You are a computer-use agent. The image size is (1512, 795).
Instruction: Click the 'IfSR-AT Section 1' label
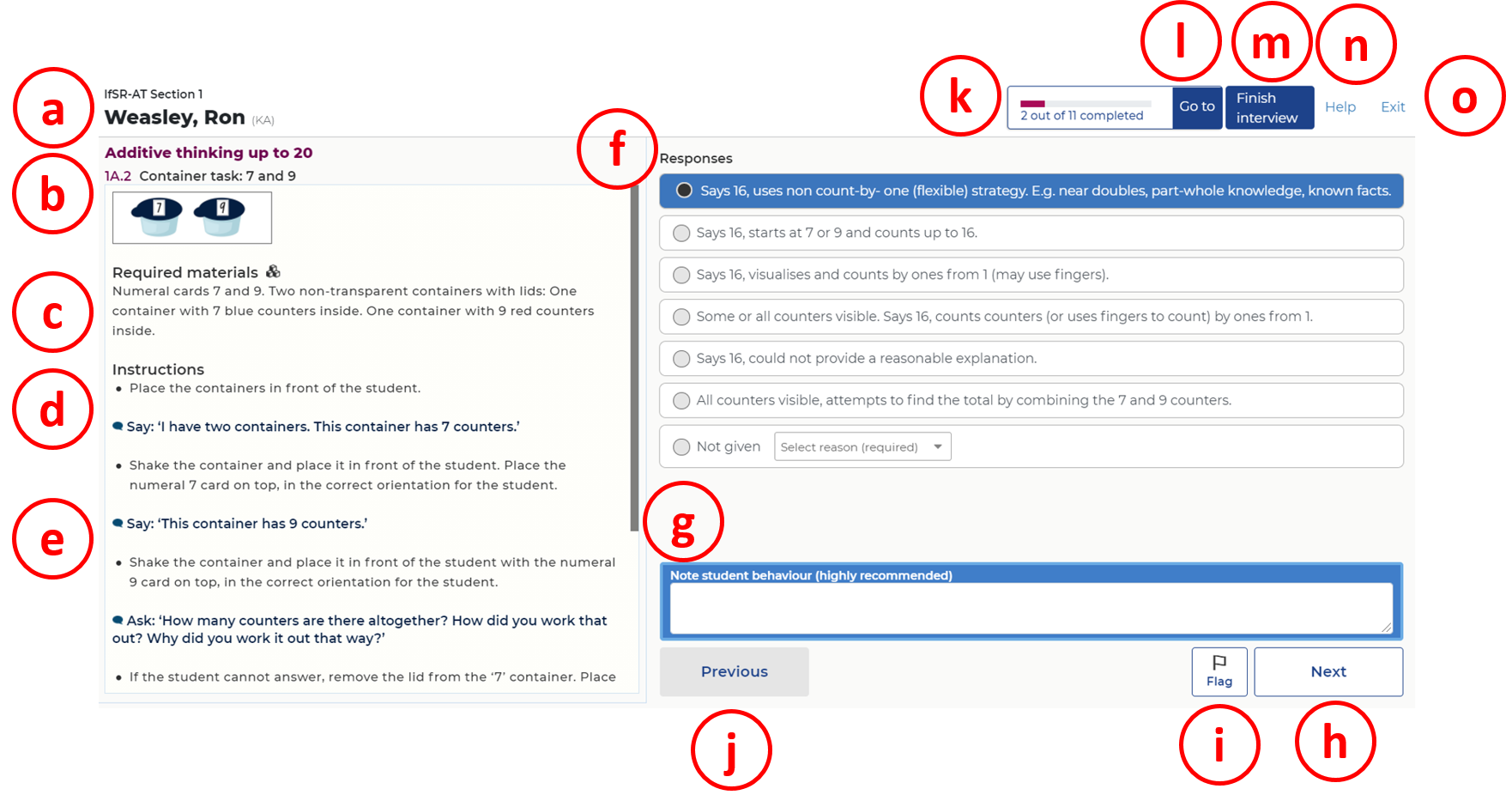click(154, 94)
